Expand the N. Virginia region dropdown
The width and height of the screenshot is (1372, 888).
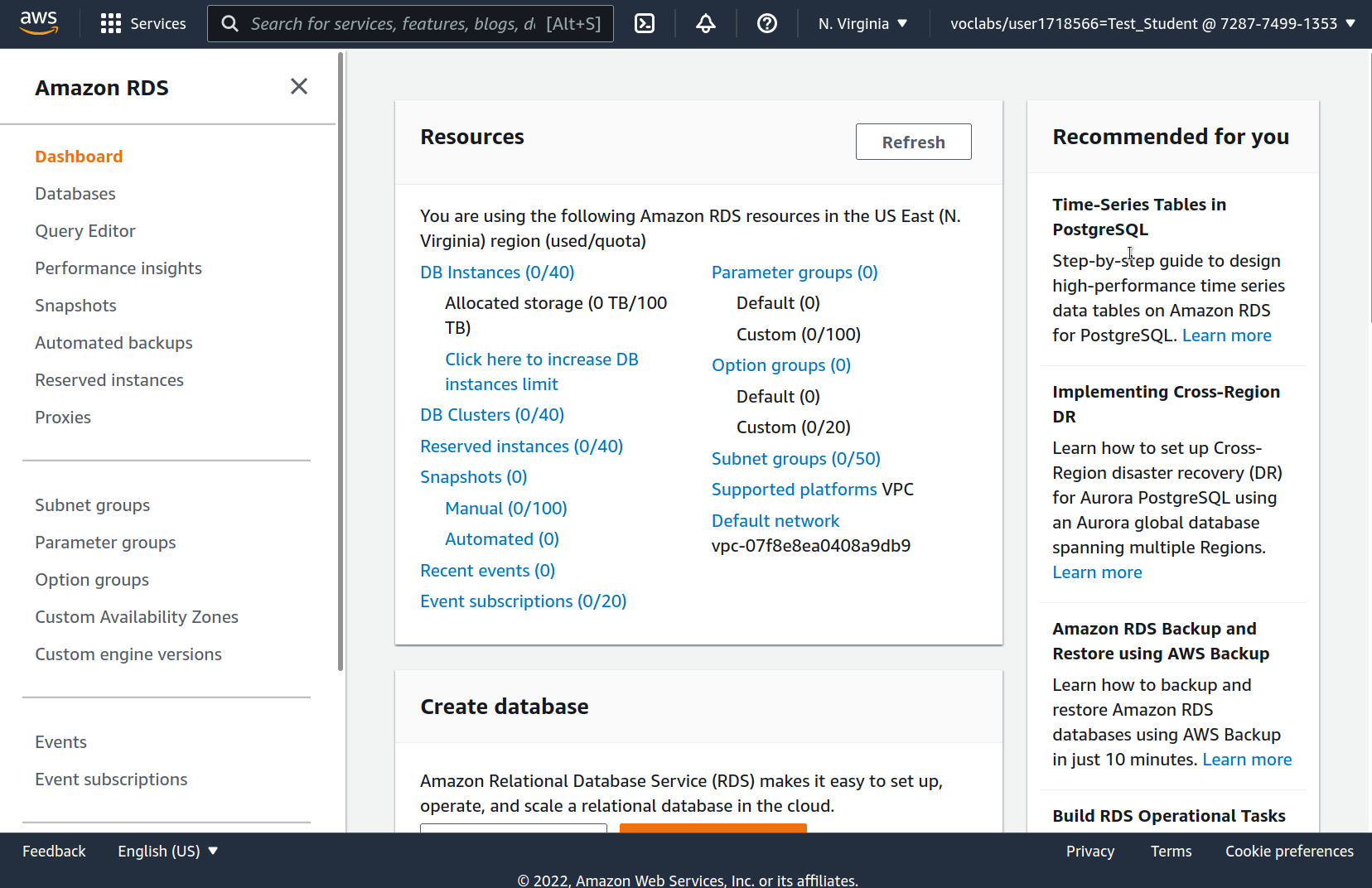[863, 24]
